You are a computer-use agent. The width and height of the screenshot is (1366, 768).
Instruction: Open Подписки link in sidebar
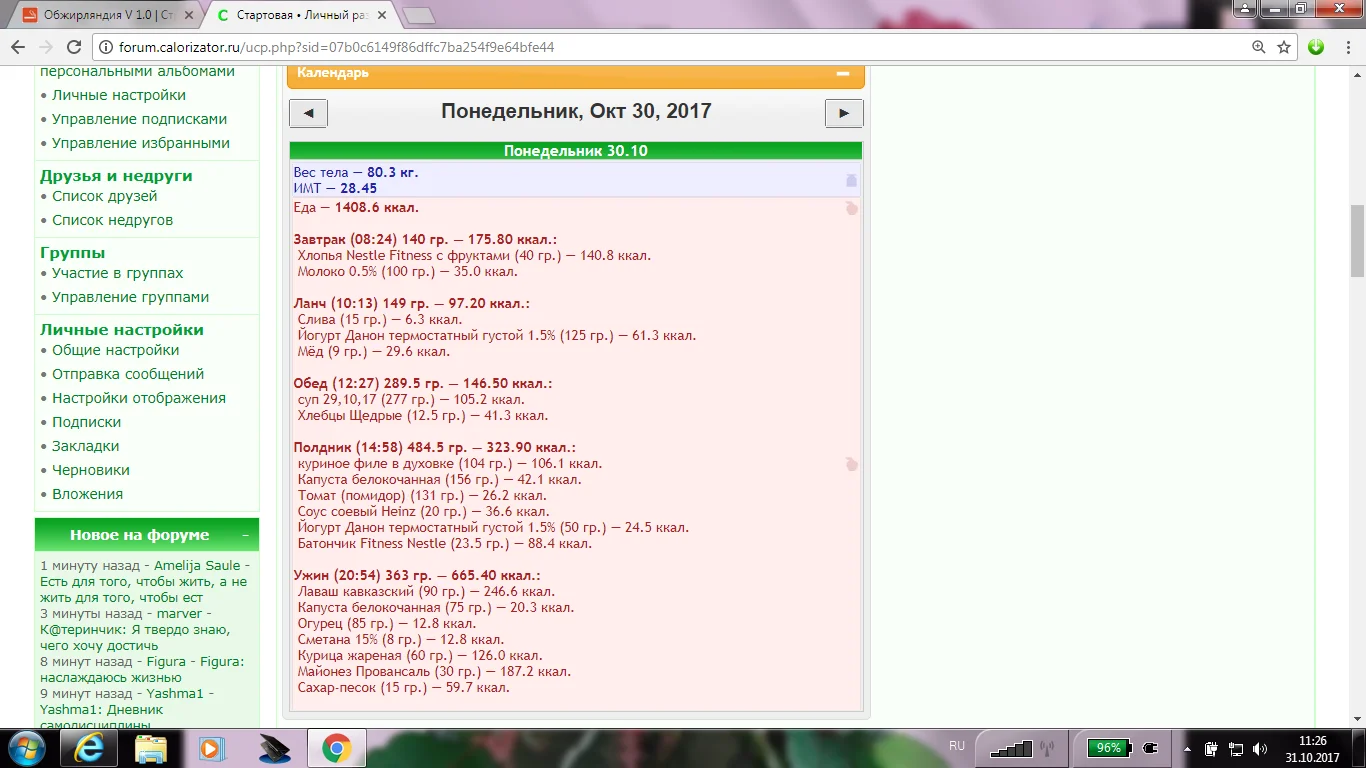[x=87, y=422]
